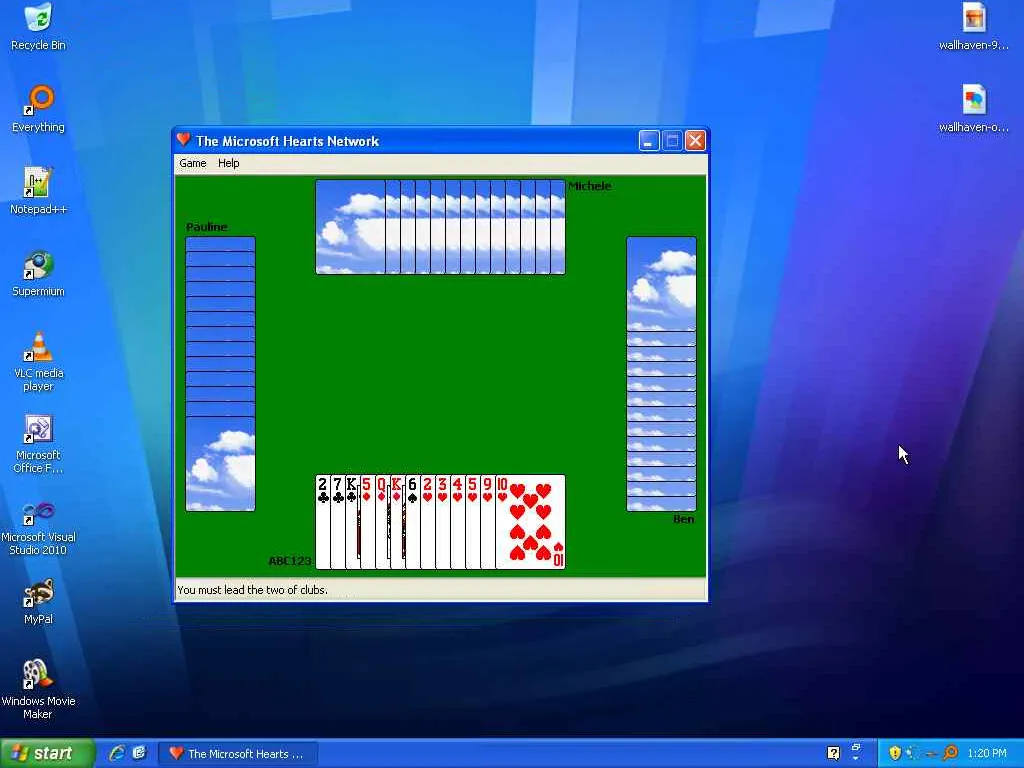1024x768 pixels.
Task: Select the five of diamonds card
Action: (x=368, y=522)
